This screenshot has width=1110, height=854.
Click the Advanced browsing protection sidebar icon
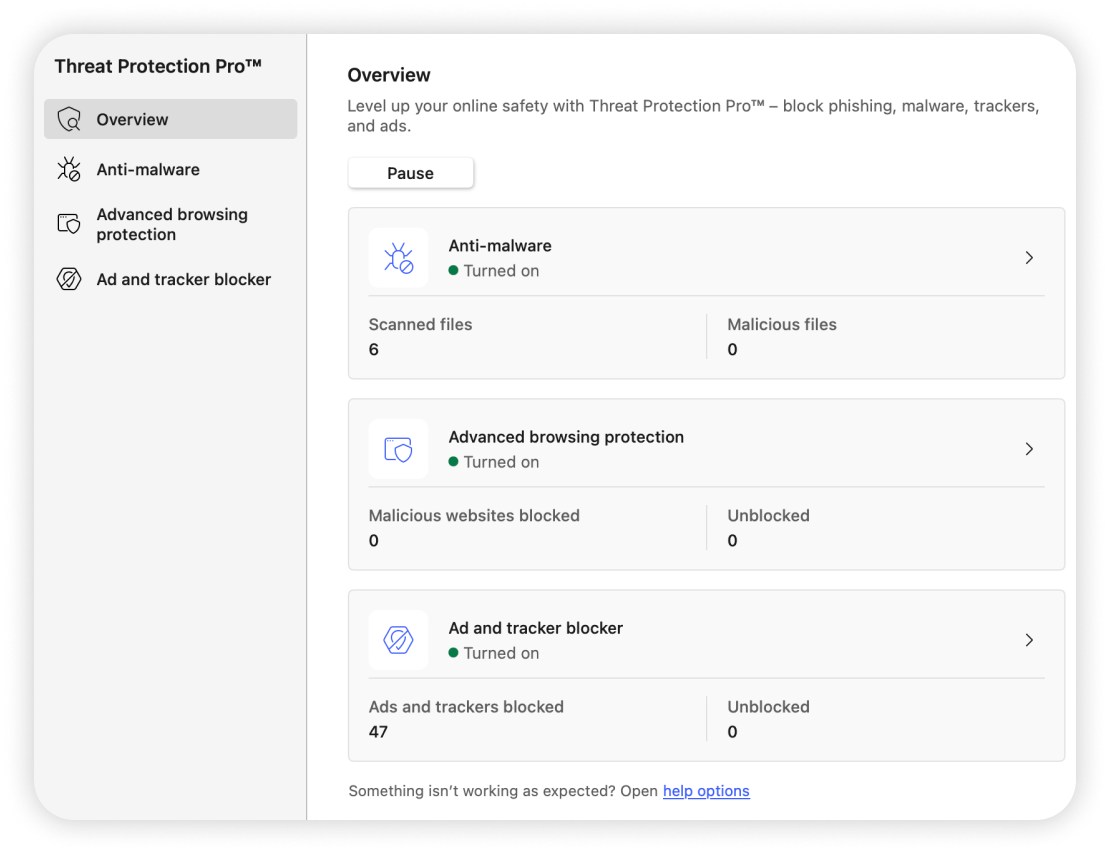point(69,224)
